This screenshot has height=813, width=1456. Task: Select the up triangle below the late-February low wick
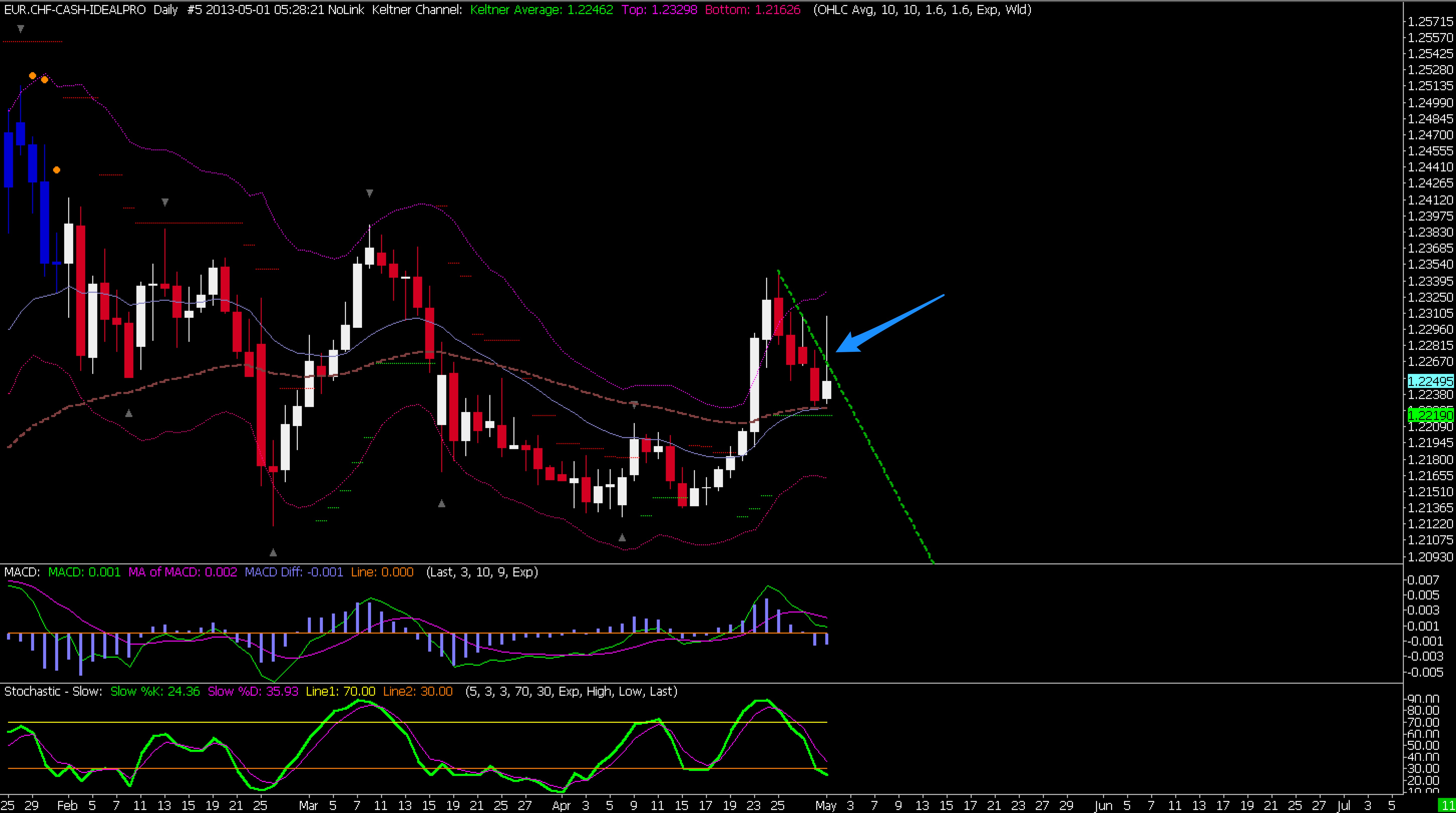coord(273,552)
